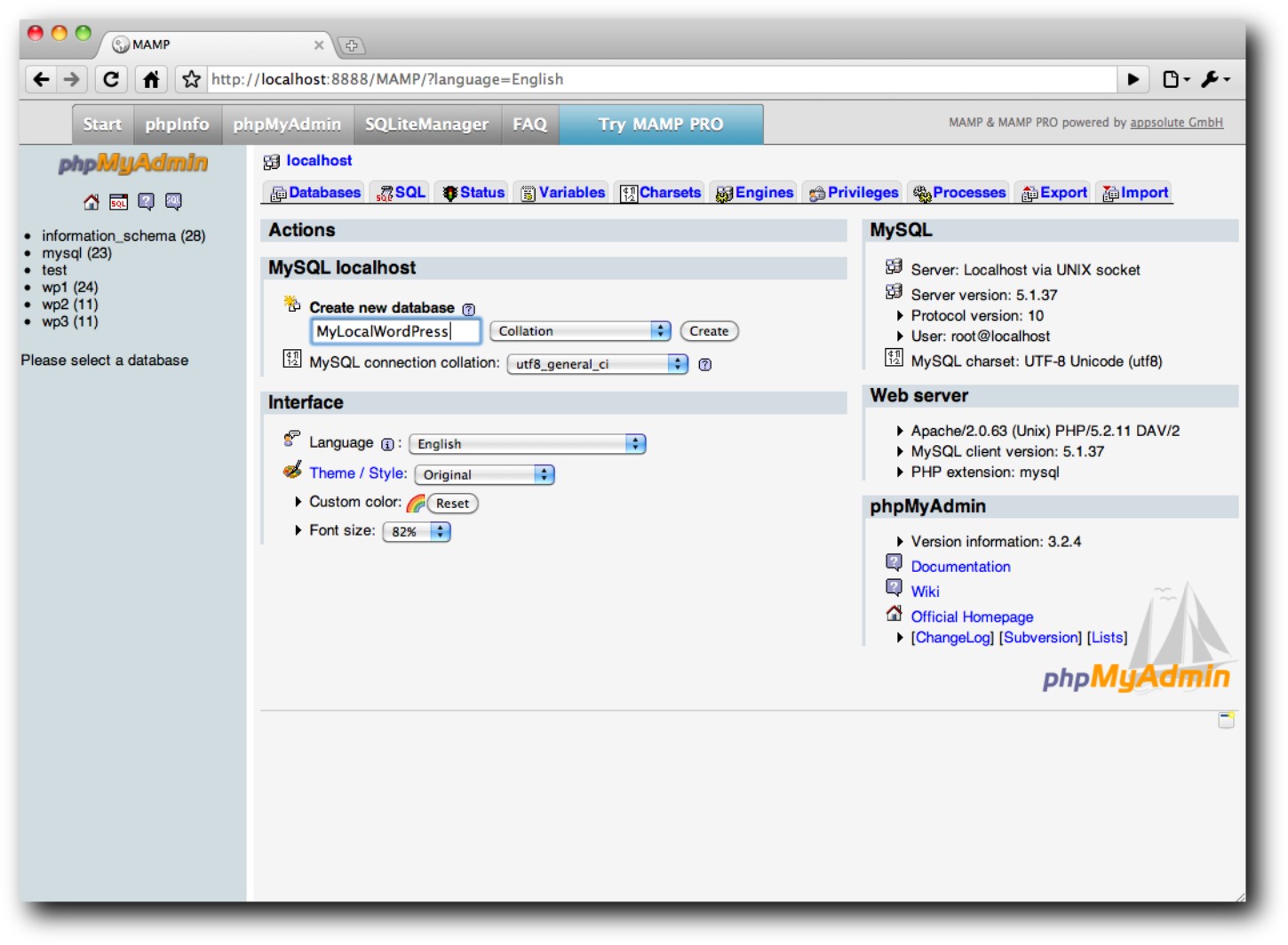Open the Databases tab
This screenshot has width=1288, height=945.
(x=315, y=193)
